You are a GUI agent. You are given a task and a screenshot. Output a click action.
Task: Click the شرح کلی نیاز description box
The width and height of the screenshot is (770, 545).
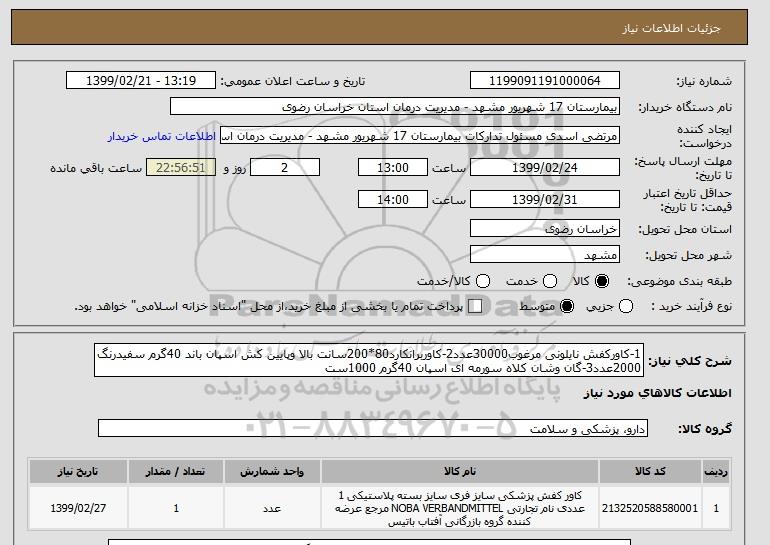369,360
